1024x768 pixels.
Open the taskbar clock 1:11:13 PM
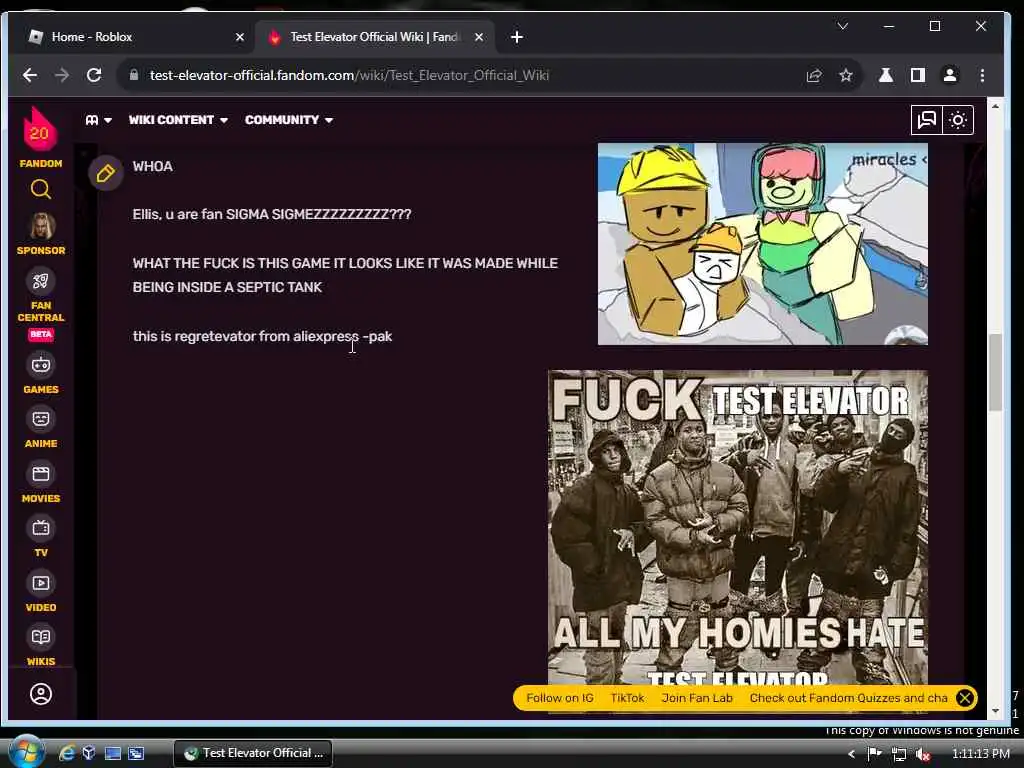(981, 754)
